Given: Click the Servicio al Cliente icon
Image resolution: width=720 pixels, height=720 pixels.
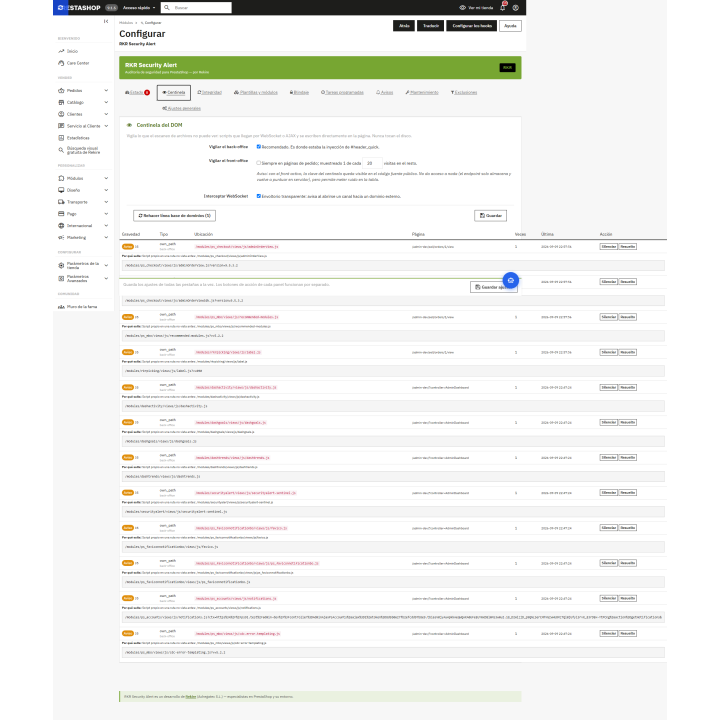Looking at the screenshot, I should coord(61,126).
